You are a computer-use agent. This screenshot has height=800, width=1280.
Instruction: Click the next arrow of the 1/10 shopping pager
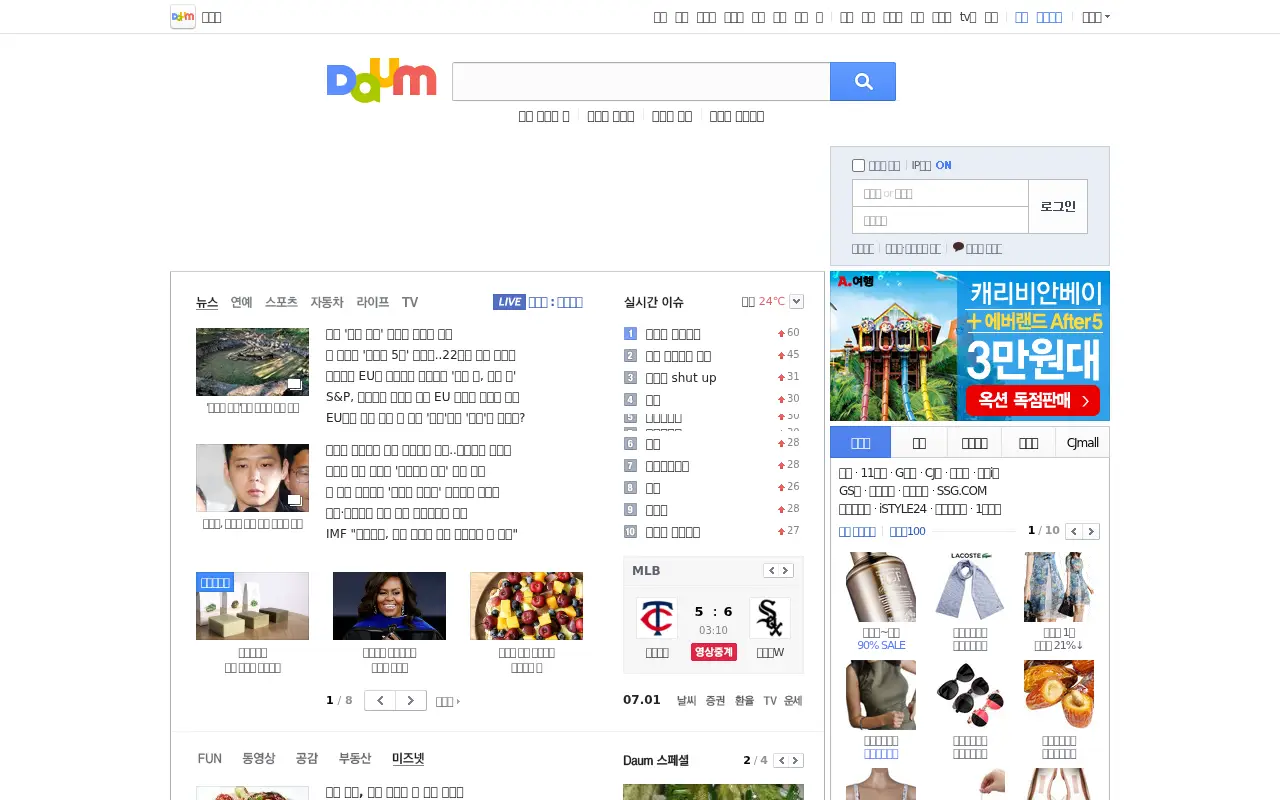[x=1091, y=531]
